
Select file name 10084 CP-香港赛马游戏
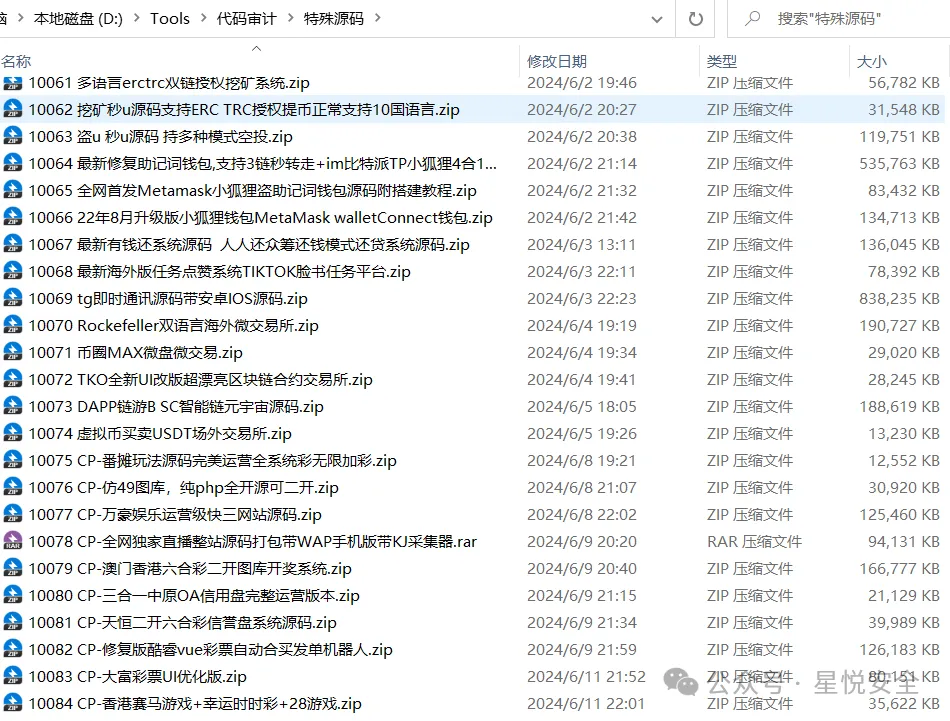coord(195,703)
